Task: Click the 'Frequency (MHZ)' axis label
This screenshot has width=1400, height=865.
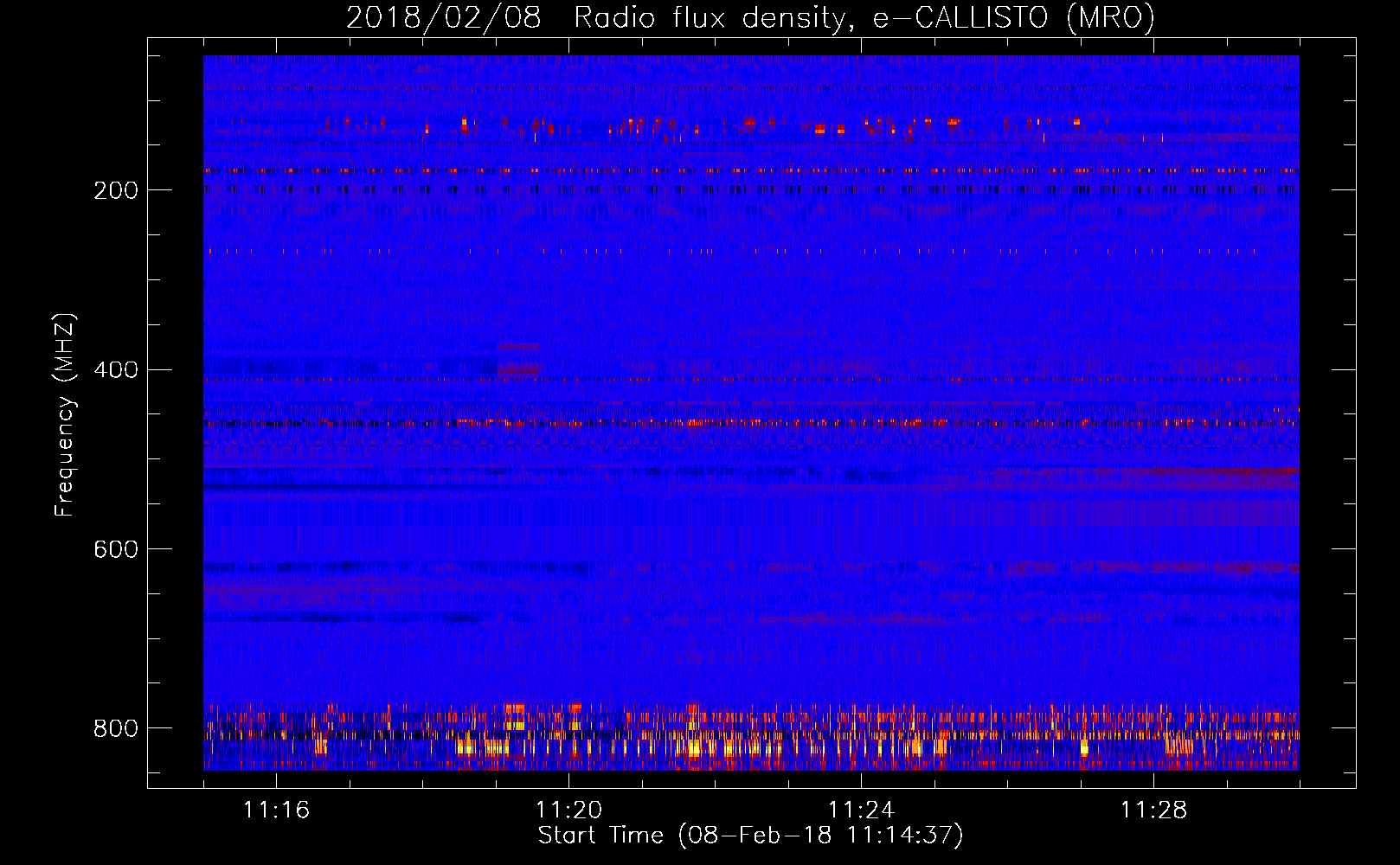Action: (x=65, y=414)
